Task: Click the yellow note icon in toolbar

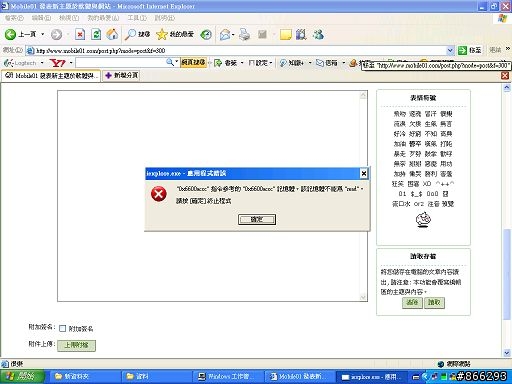Action: click(x=286, y=34)
